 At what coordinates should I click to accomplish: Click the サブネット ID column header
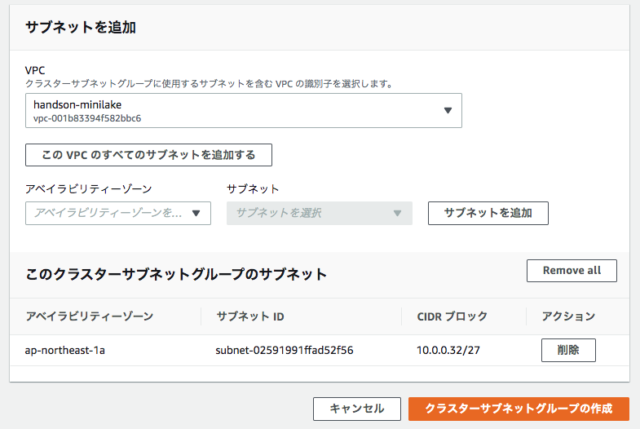(x=250, y=316)
